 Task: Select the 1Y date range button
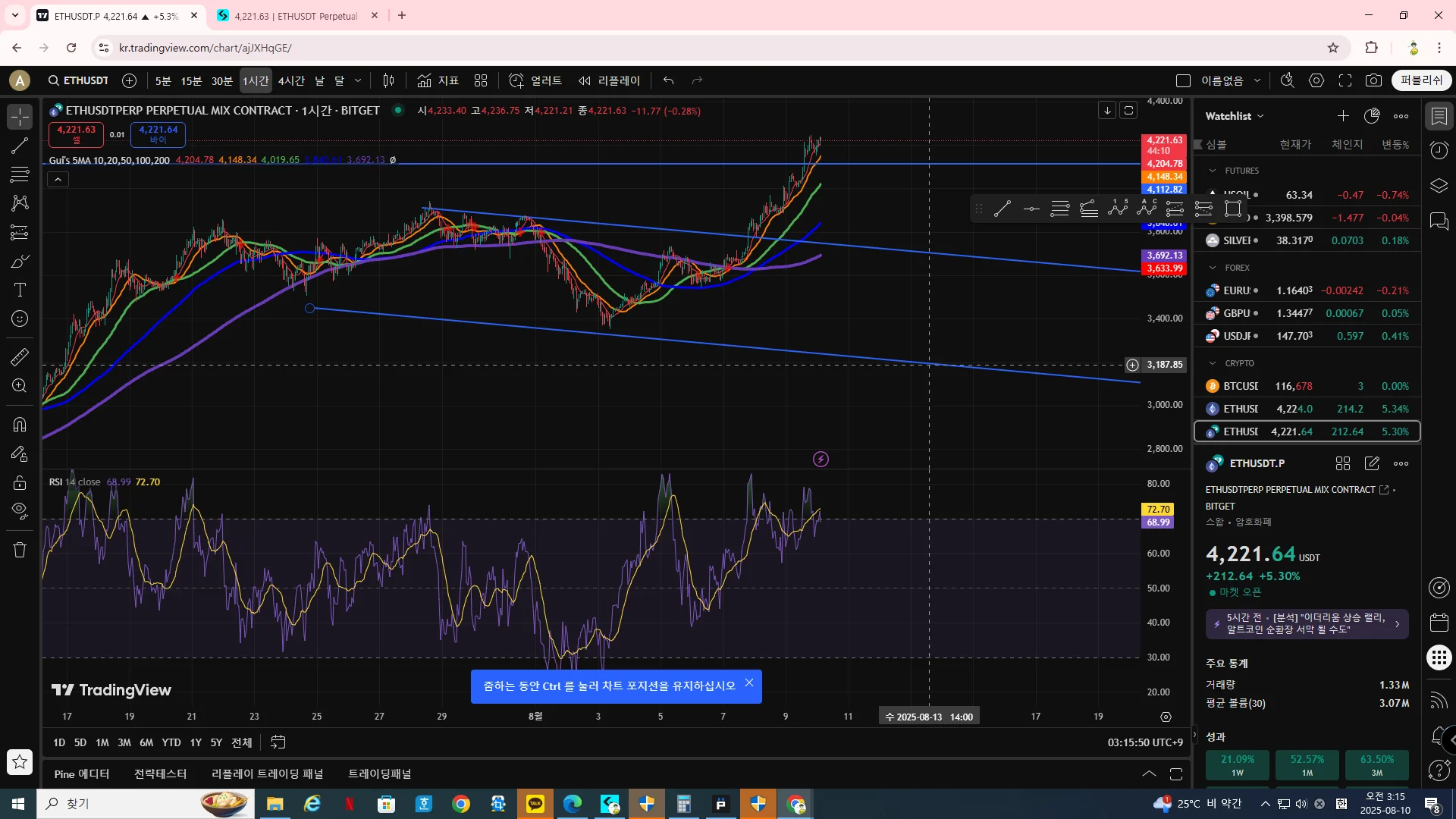196,742
